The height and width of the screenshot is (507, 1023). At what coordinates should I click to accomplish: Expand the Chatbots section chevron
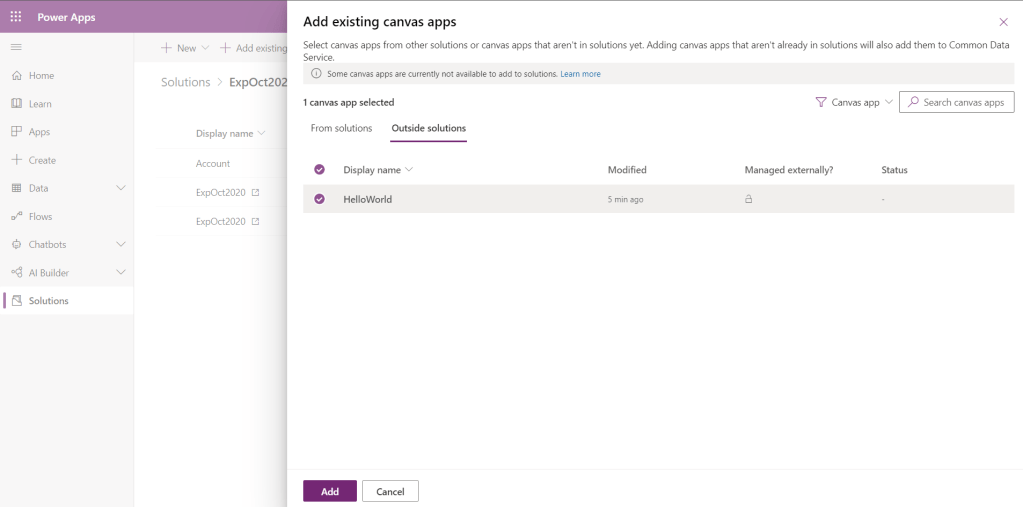tap(121, 244)
